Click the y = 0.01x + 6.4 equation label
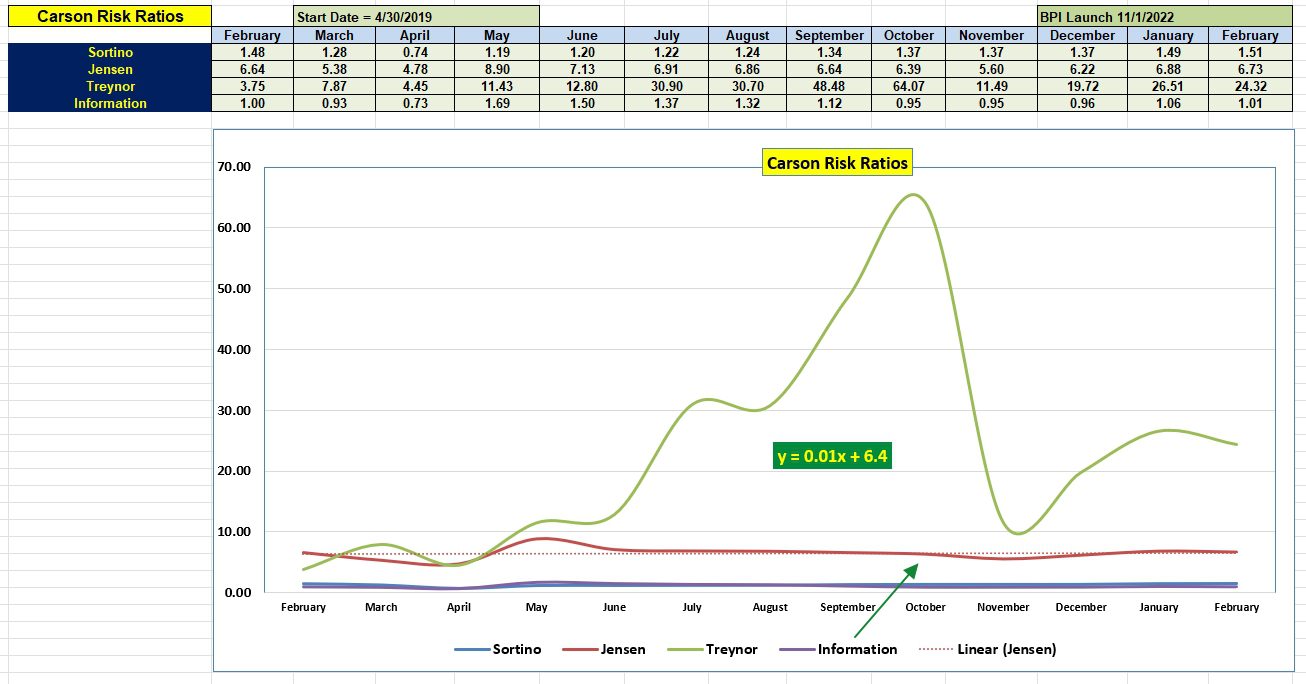The height and width of the screenshot is (684, 1306). tap(833, 455)
